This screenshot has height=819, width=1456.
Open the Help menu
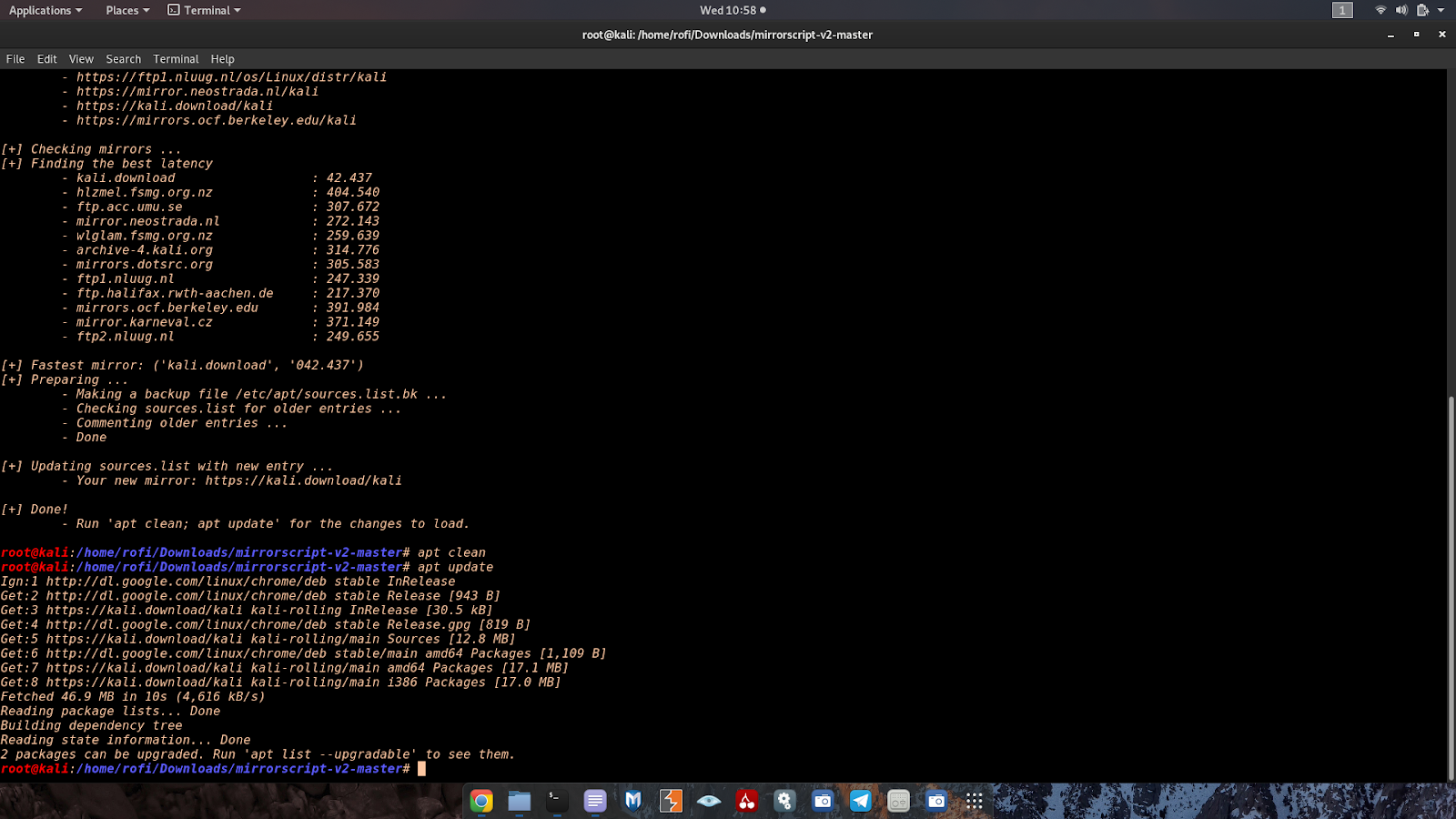click(x=223, y=59)
